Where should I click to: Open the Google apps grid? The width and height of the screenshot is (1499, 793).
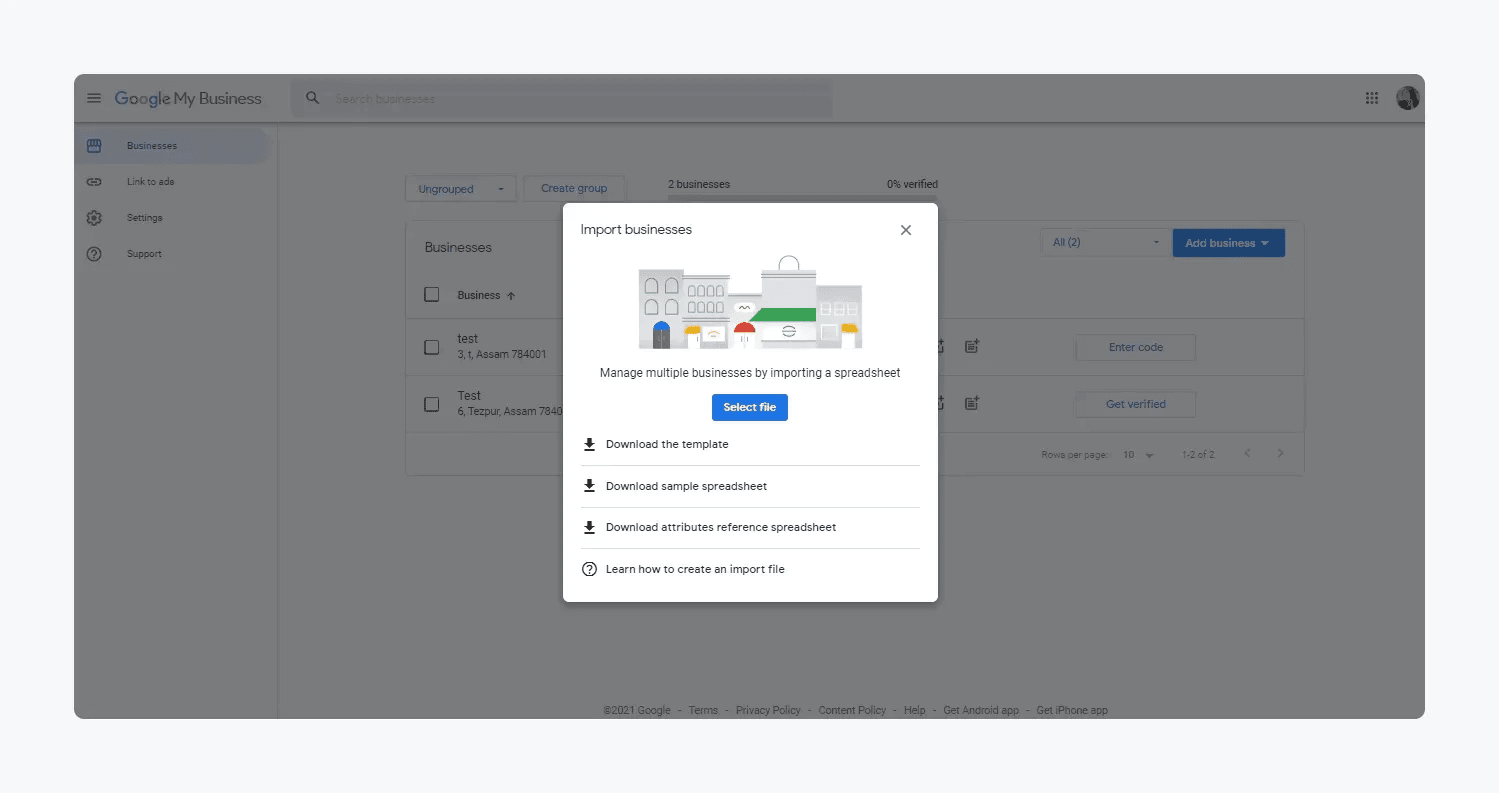coord(1372,98)
